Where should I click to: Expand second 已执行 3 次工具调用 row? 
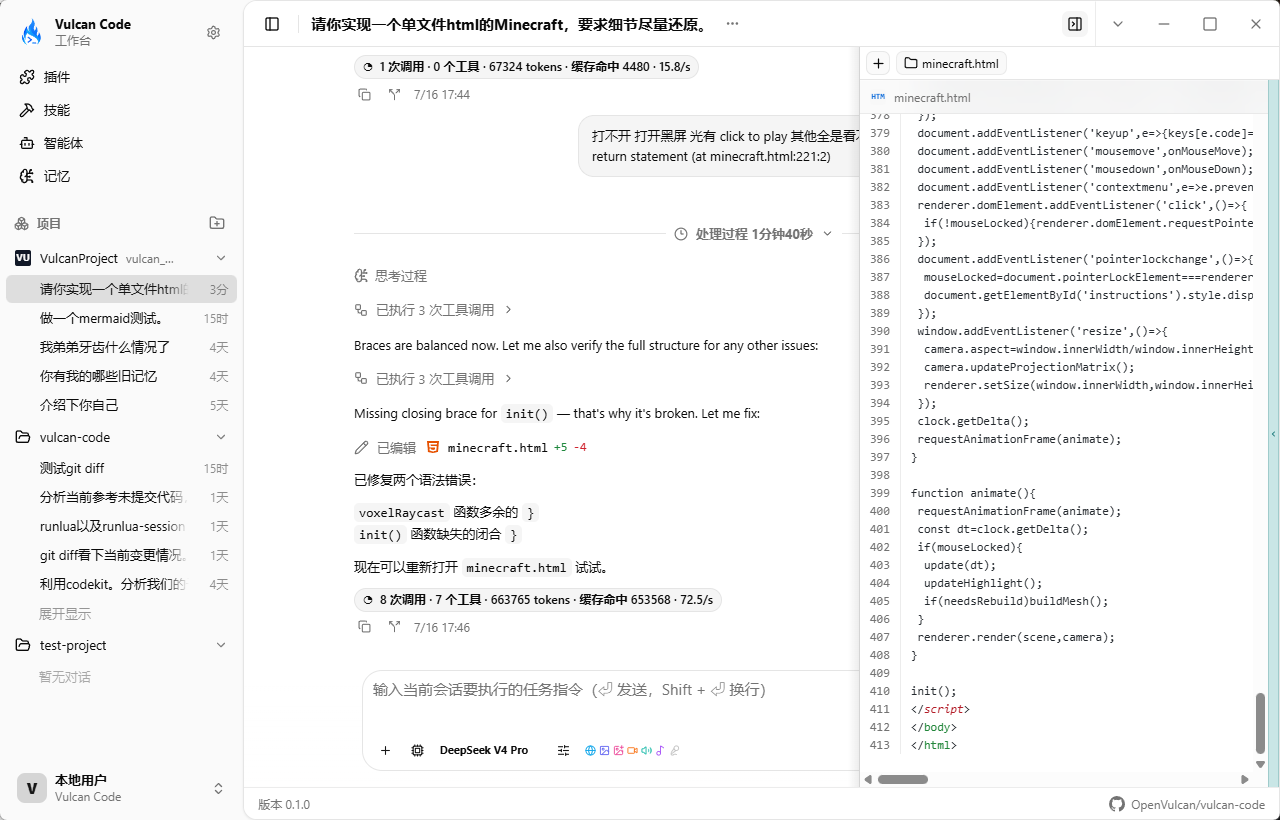point(434,379)
